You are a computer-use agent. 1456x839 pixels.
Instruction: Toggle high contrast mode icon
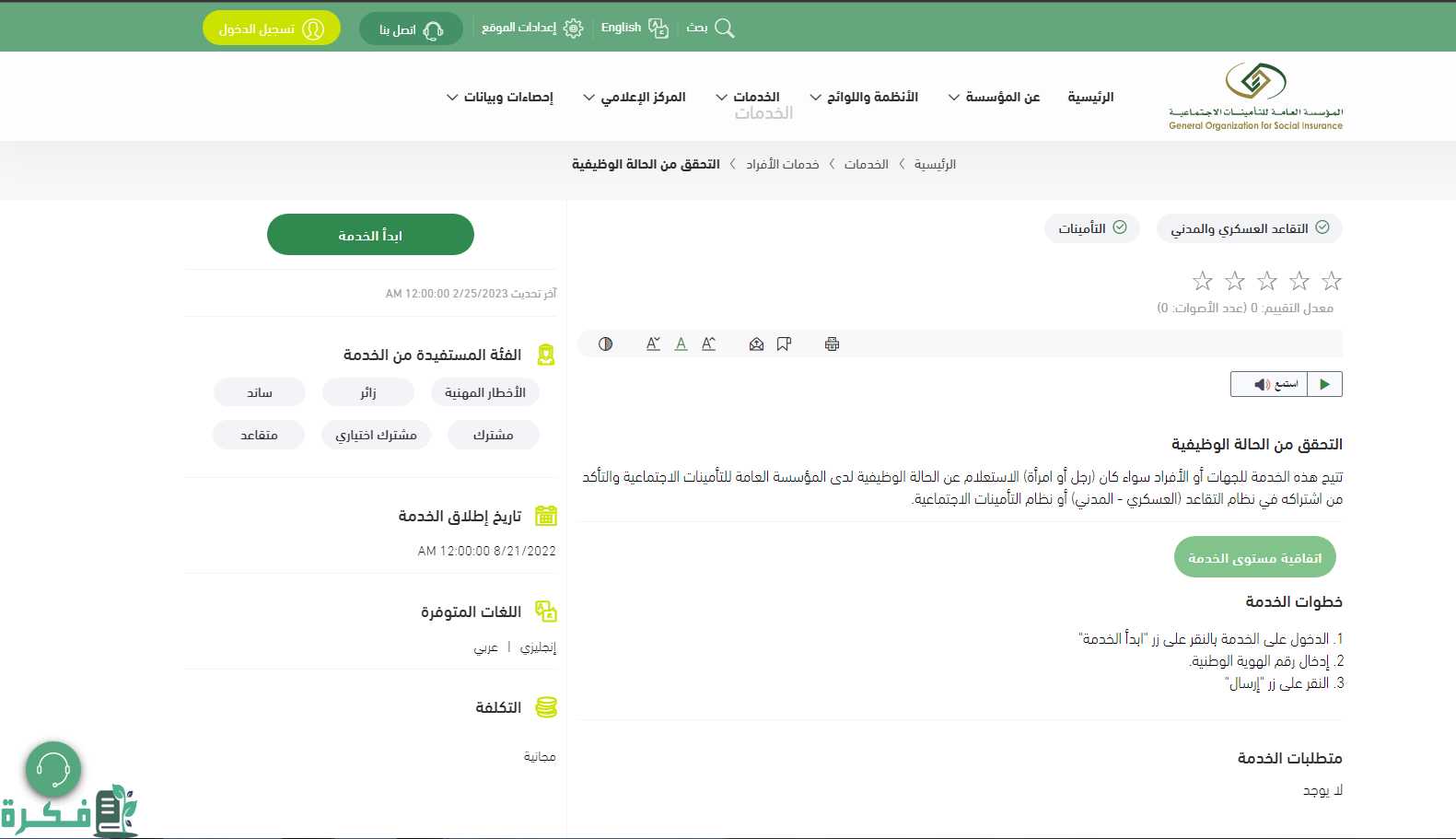(605, 344)
